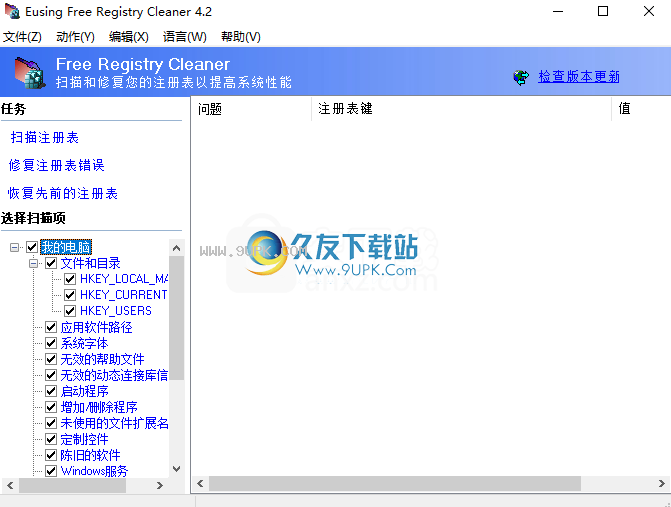
Task: Toggle the HKEY_LOCAL_MA checkbox
Action: (70, 279)
